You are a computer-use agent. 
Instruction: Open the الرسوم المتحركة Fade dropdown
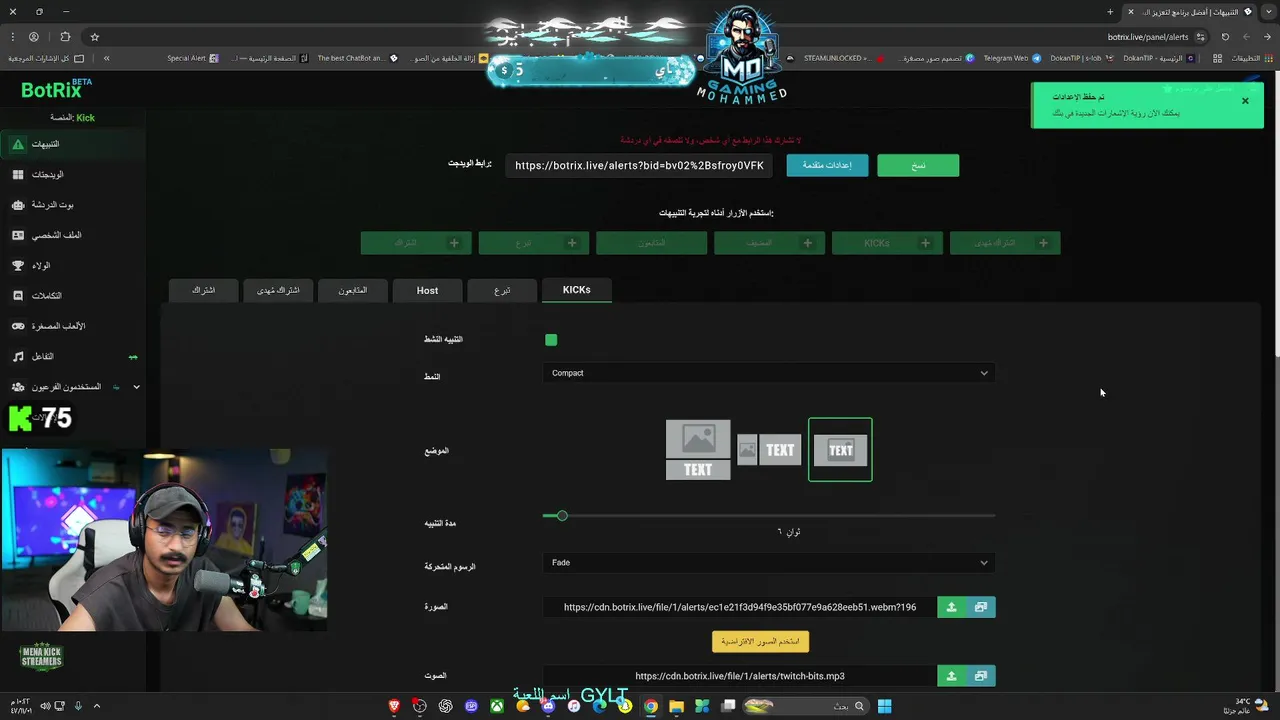[769, 563]
